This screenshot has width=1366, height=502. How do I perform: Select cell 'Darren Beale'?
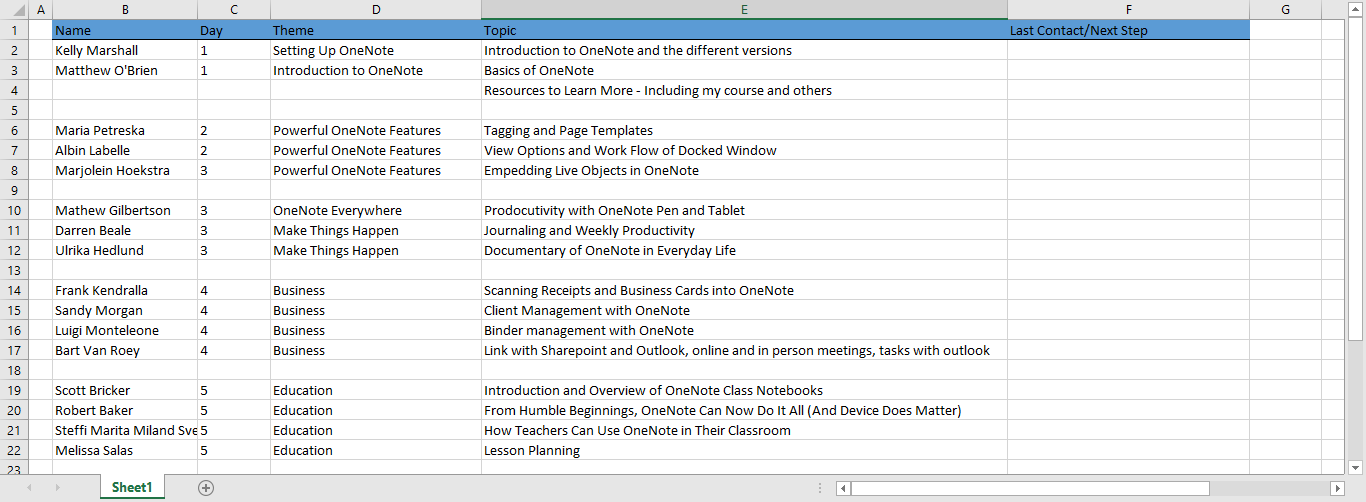coord(125,230)
